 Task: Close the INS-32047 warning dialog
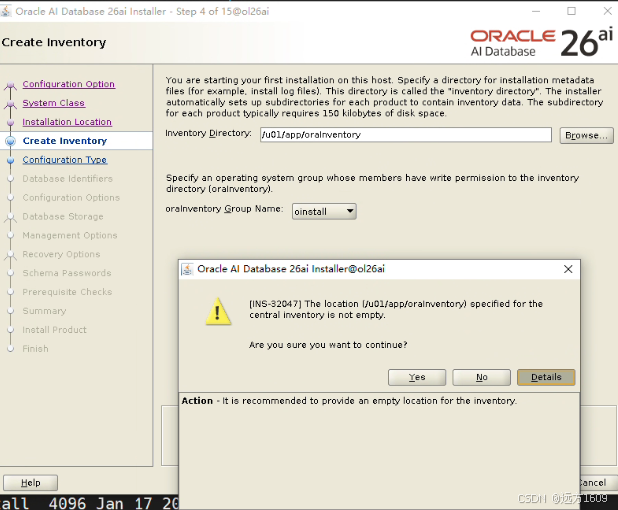568,269
